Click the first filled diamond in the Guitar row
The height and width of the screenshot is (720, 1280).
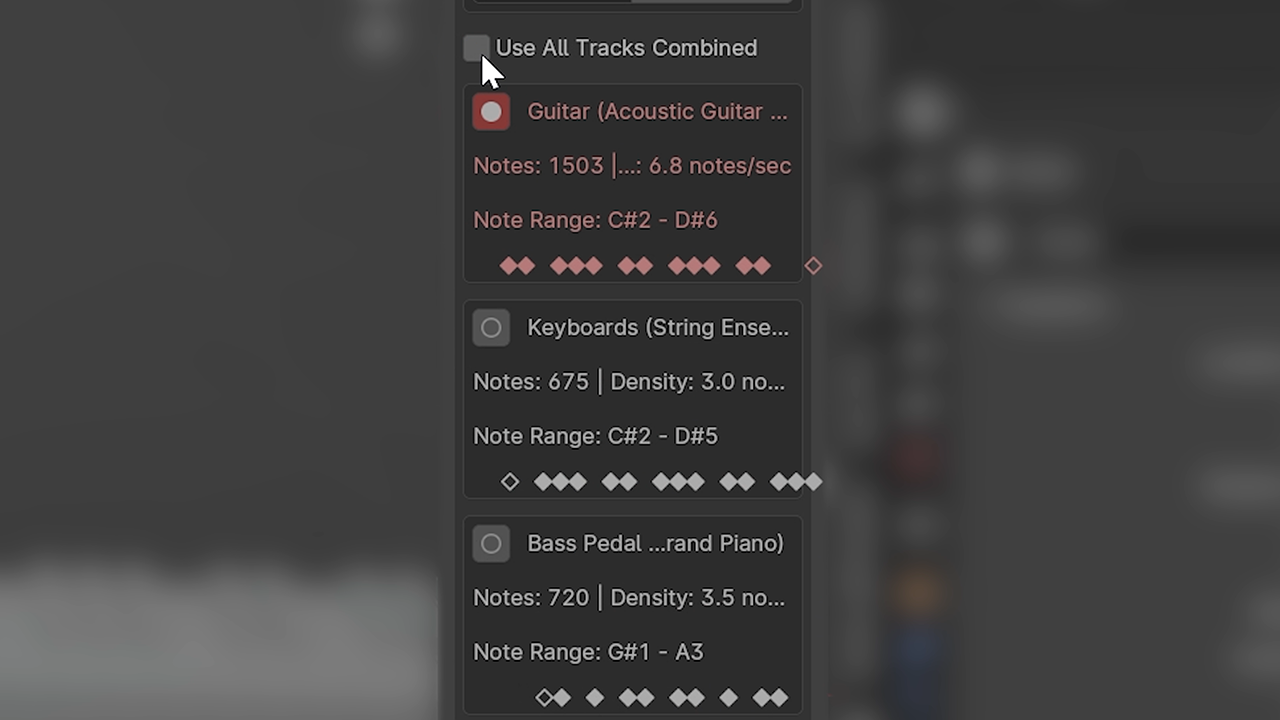[x=509, y=266]
